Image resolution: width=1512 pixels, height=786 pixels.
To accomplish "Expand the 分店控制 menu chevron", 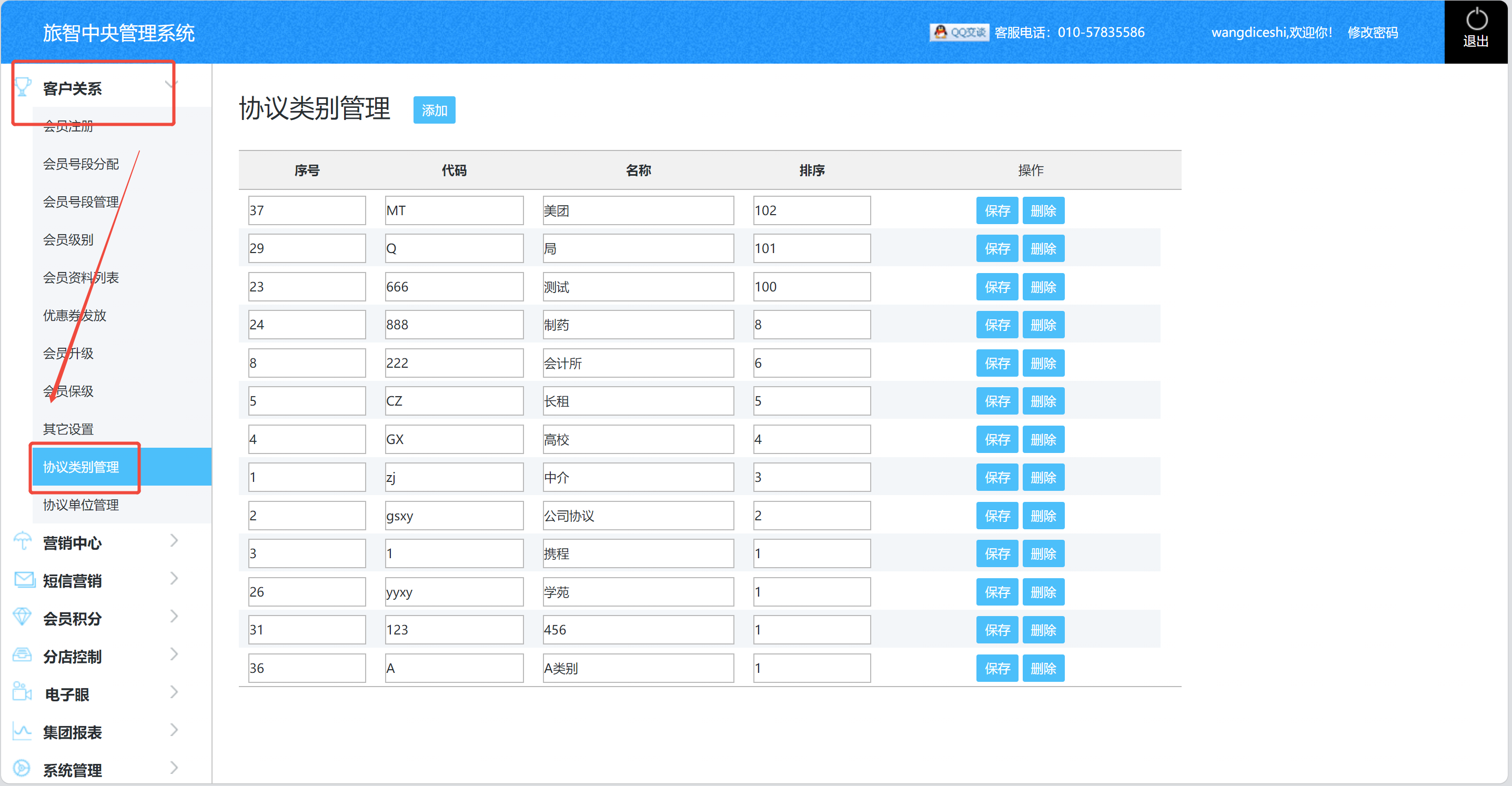I will click(x=174, y=654).
